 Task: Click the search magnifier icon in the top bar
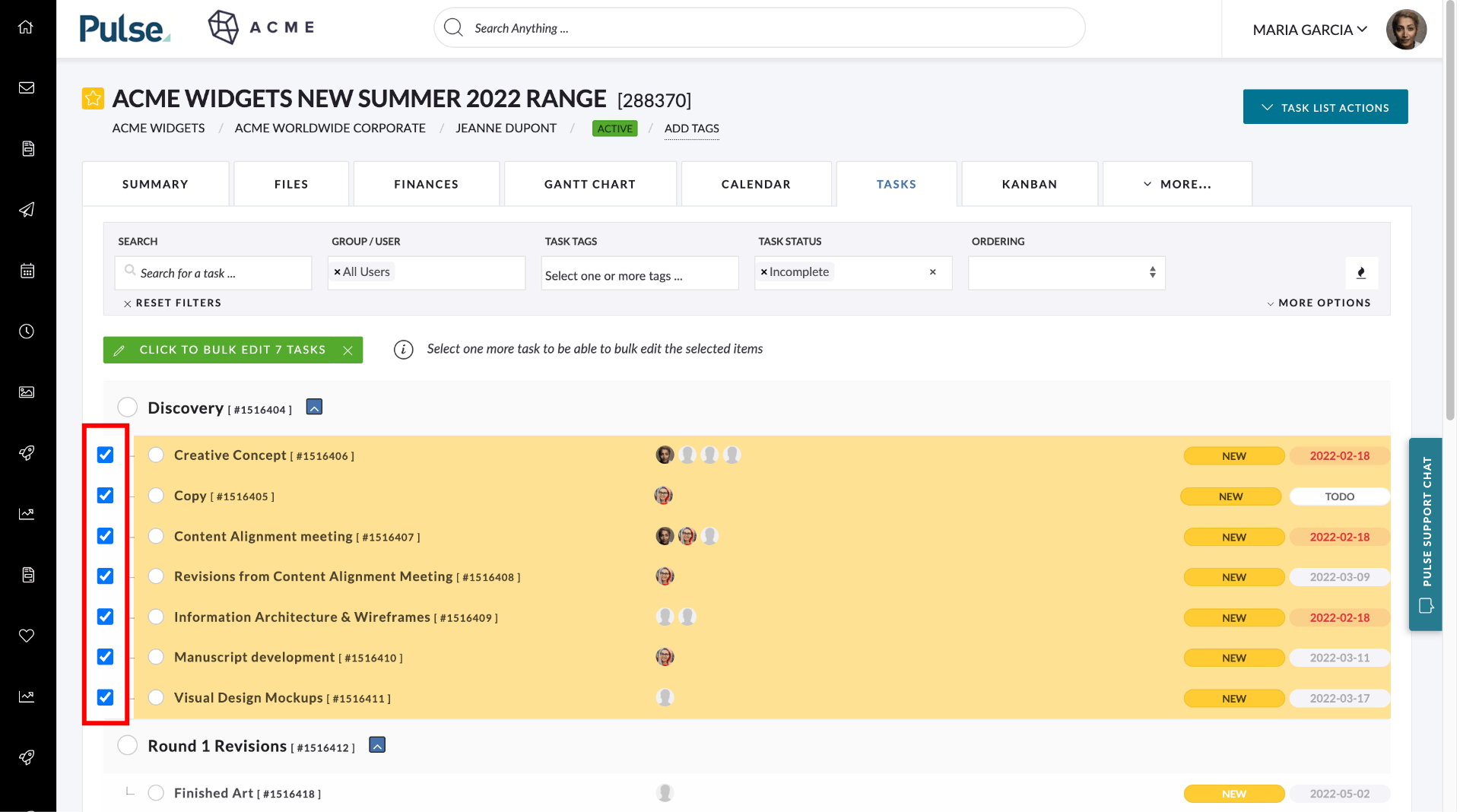click(453, 27)
